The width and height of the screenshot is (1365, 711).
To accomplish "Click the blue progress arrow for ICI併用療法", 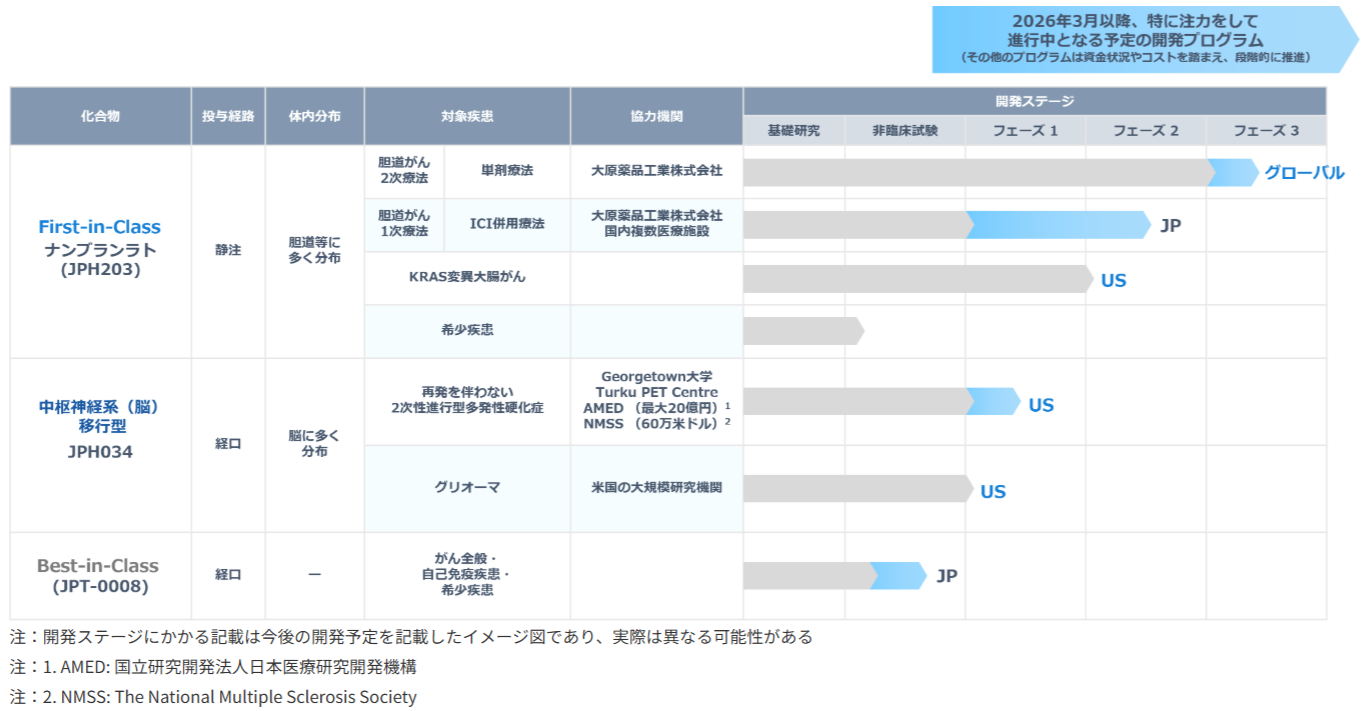I will [x=1058, y=225].
